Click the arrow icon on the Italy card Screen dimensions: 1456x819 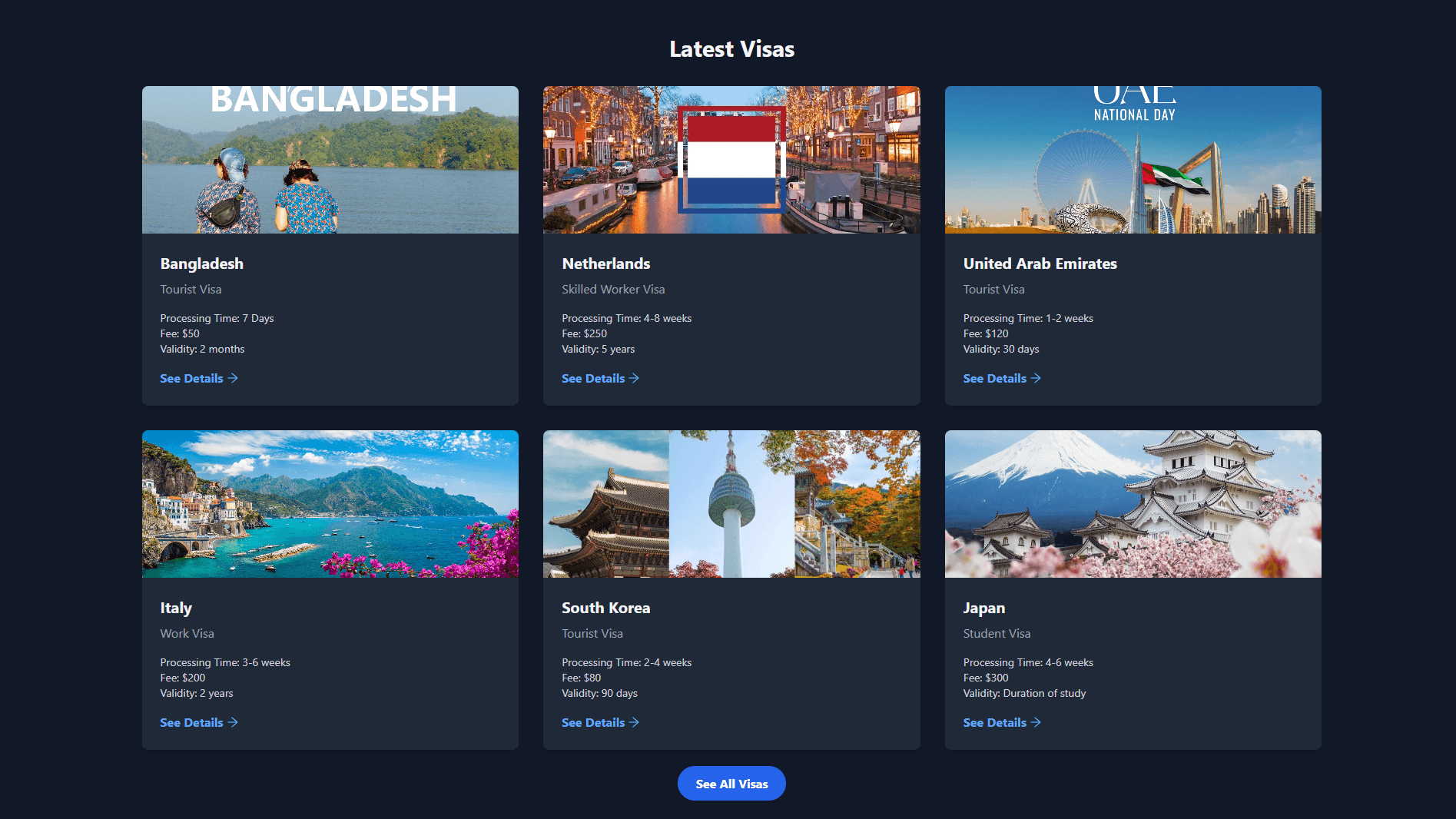(234, 722)
